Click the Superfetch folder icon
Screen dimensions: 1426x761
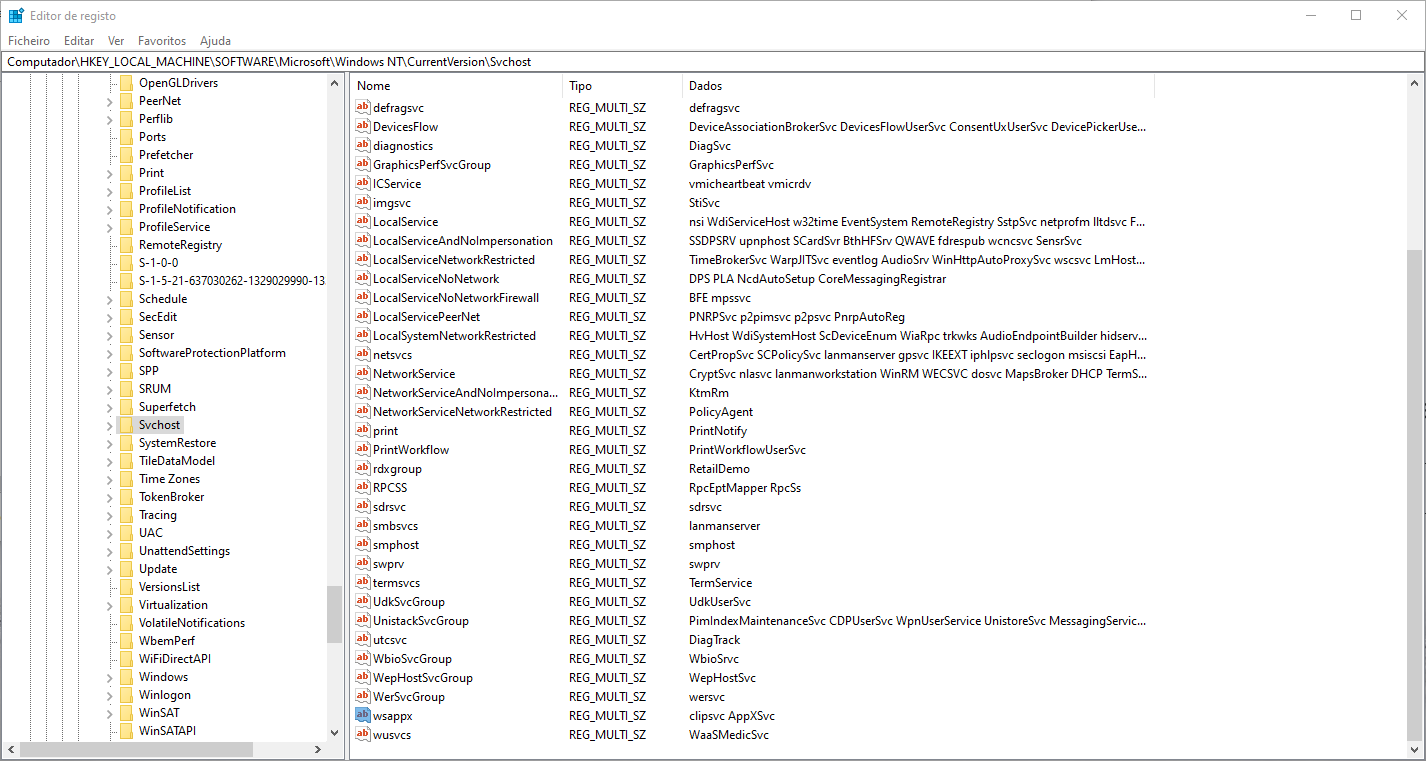pos(126,407)
